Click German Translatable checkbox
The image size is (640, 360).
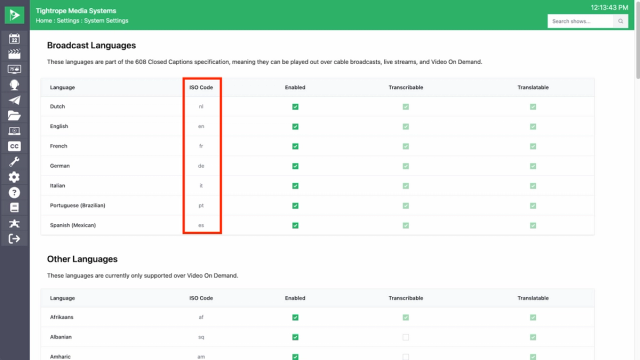533,166
